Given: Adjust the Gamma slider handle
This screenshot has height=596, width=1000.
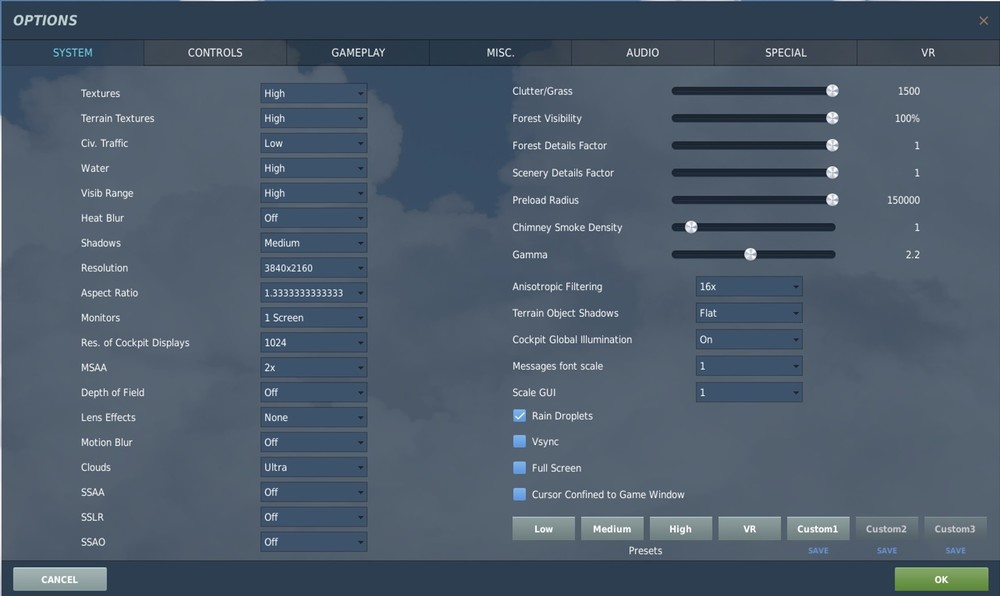Looking at the screenshot, I should (751, 254).
